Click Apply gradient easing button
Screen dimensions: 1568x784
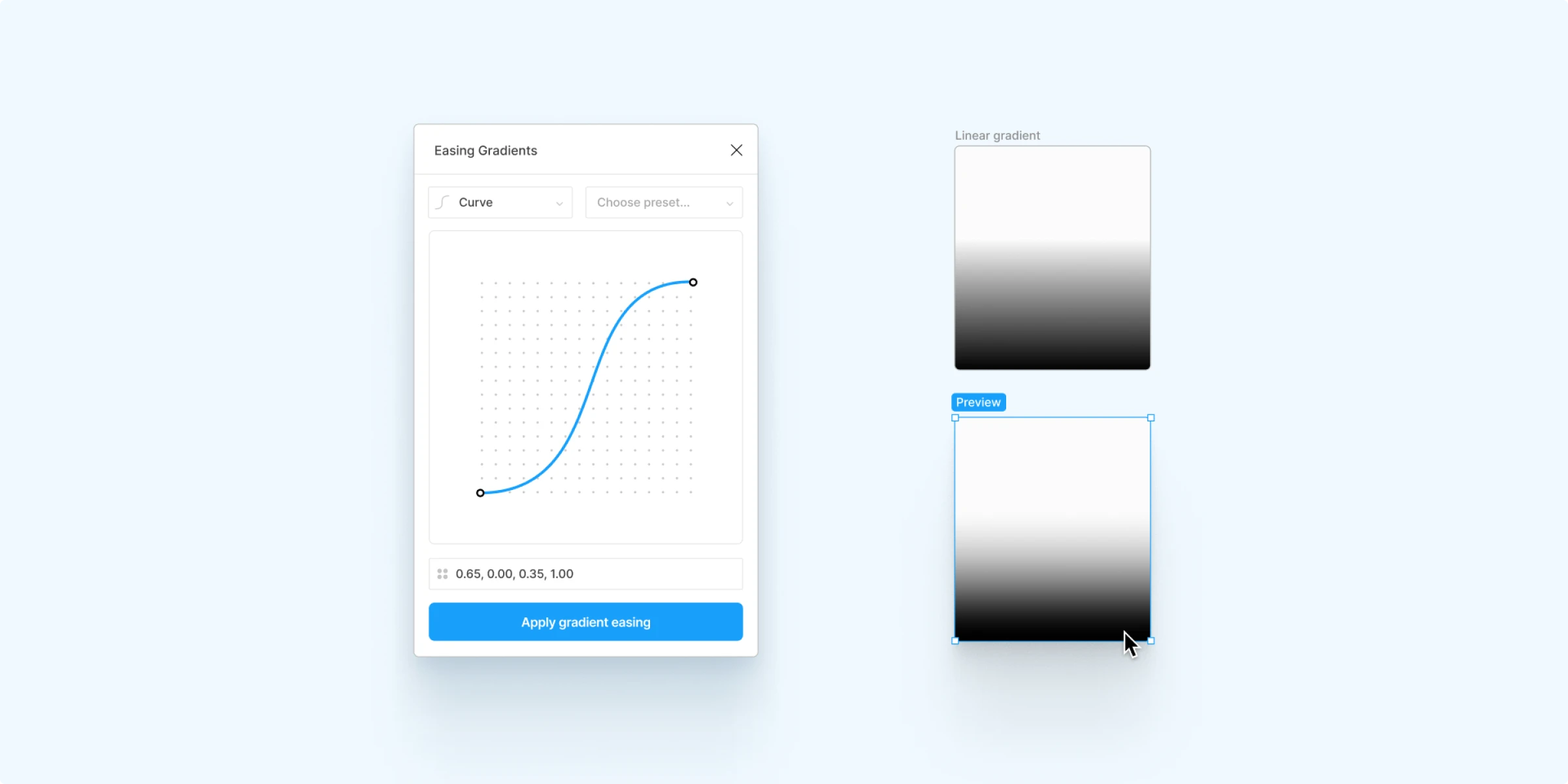point(585,621)
